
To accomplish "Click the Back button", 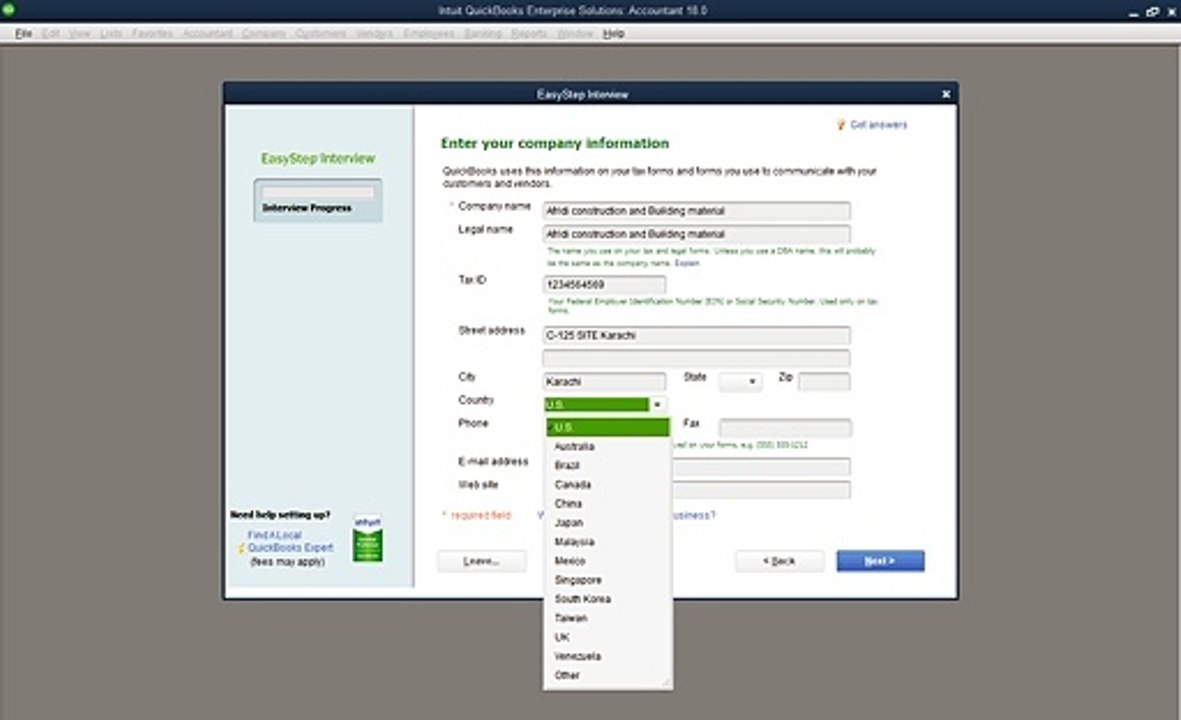I will 779,561.
